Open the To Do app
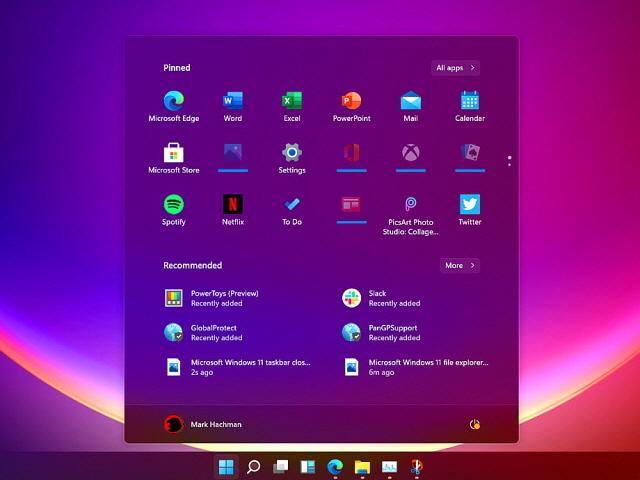Screen dimensions: 640x480 point(292,211)
